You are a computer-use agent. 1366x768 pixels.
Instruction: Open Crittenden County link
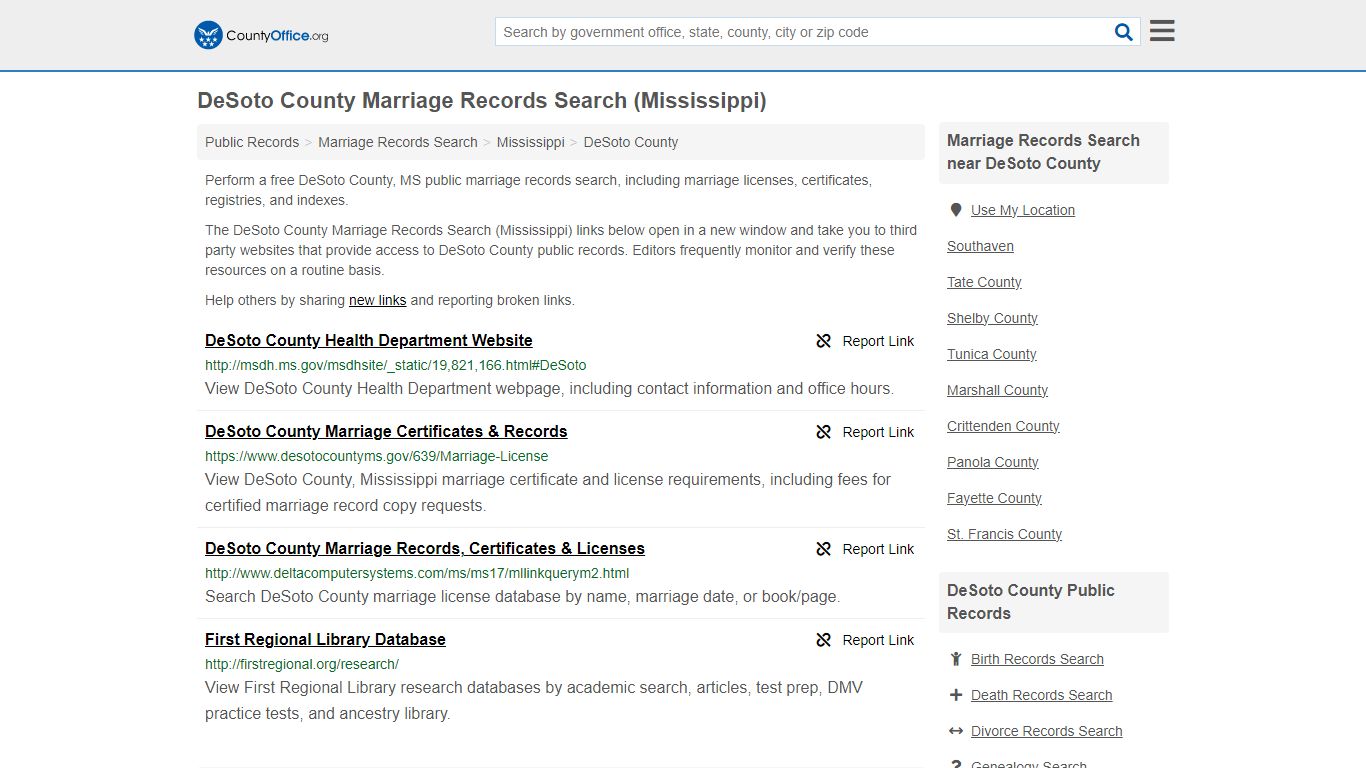coord(1003,426)
